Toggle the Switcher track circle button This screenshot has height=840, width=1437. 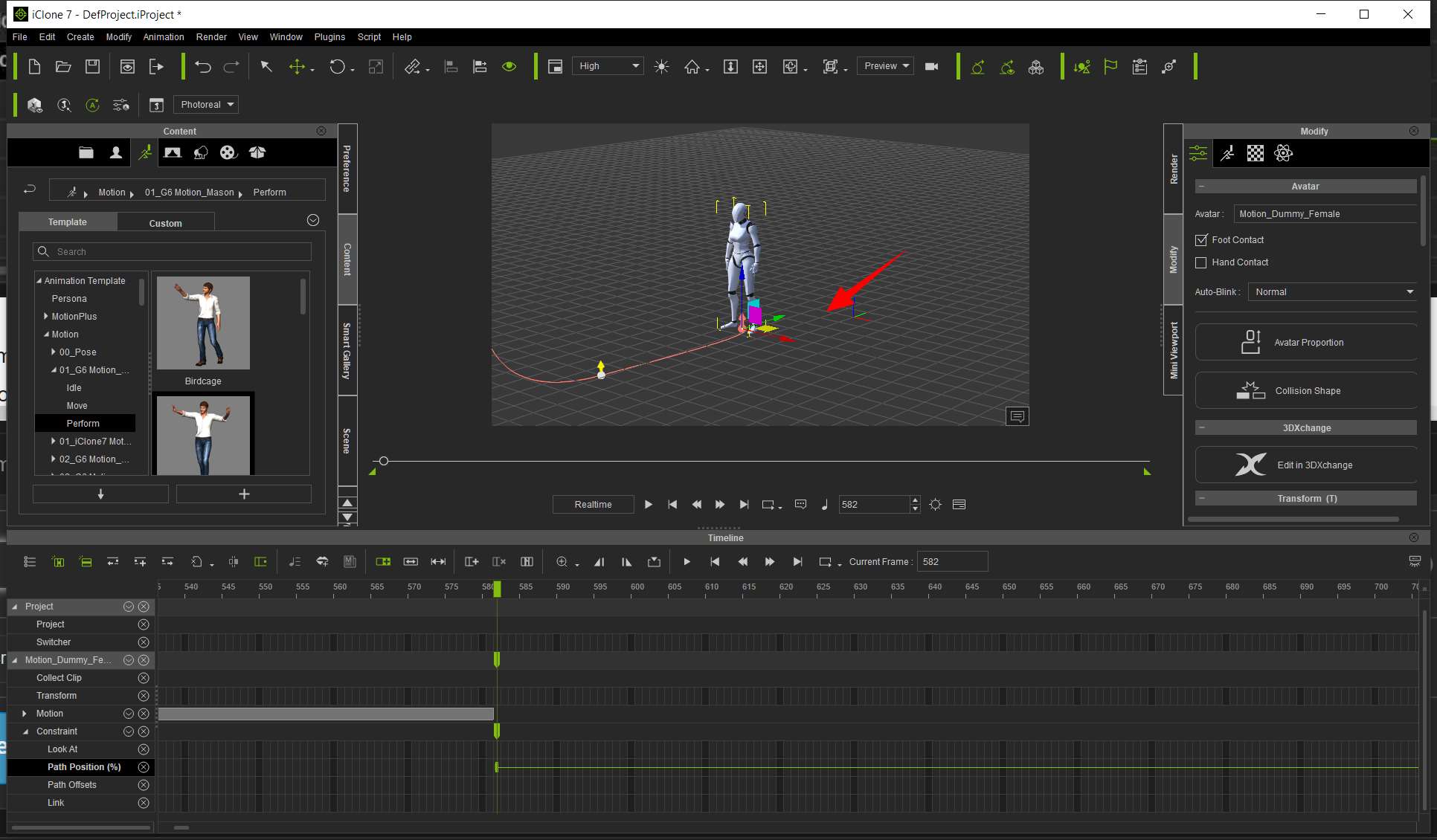click(144, 642)
